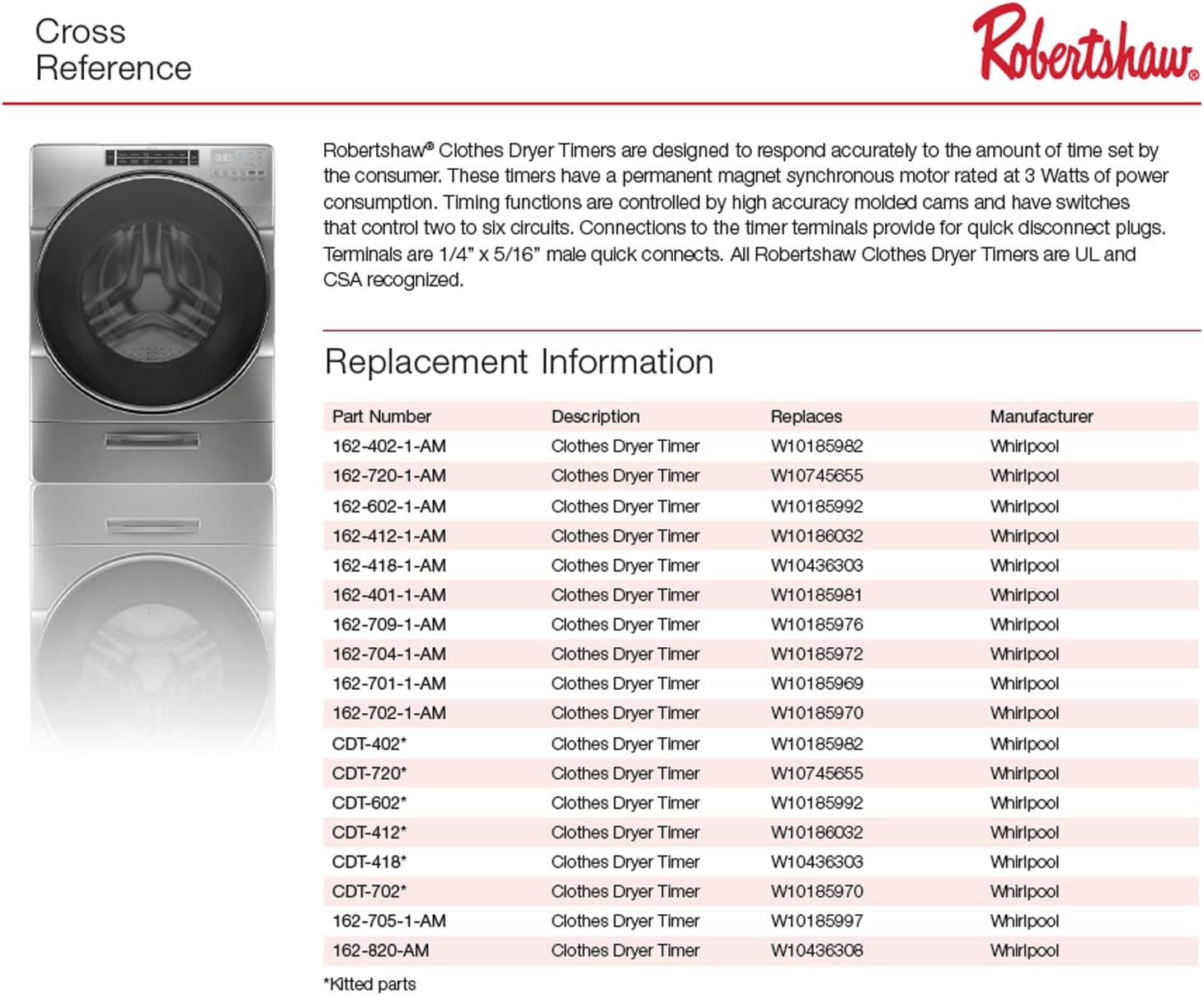Click part number 162-705-1-AM

389,921
